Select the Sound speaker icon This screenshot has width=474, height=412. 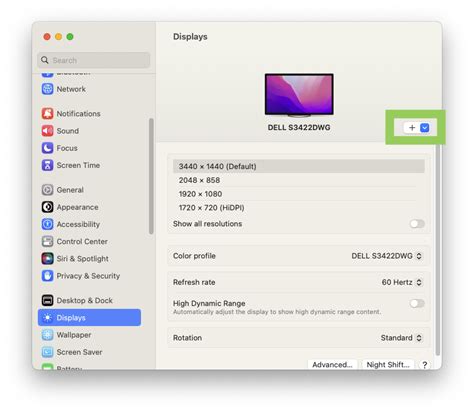click(47, 131)
